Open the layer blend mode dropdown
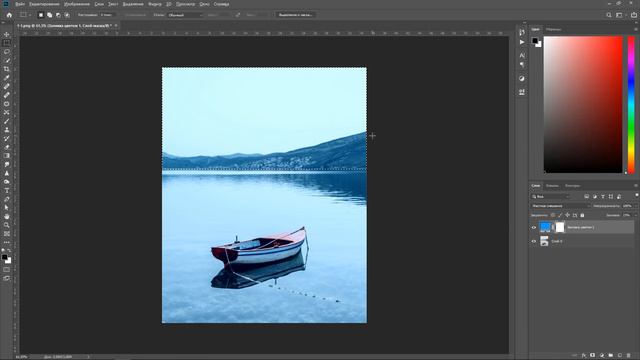 click(x=560, y=206)
